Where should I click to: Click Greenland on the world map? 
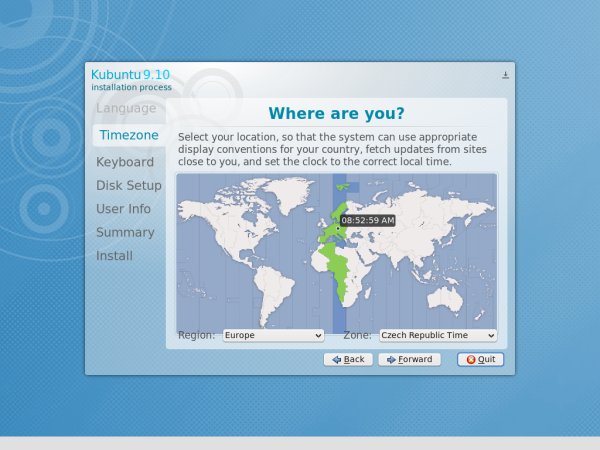pyautogui.click(x=291, y=193)
